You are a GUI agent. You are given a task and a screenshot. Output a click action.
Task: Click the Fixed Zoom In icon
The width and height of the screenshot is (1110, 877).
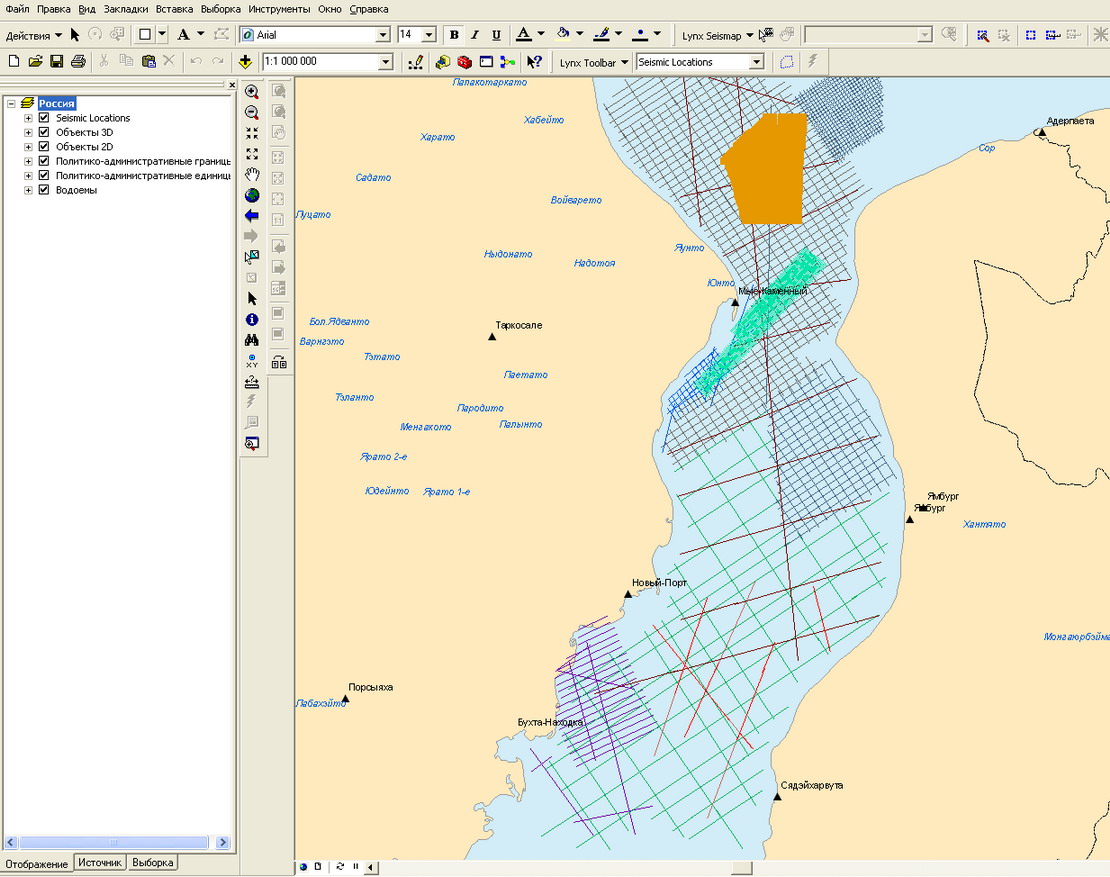251,133
